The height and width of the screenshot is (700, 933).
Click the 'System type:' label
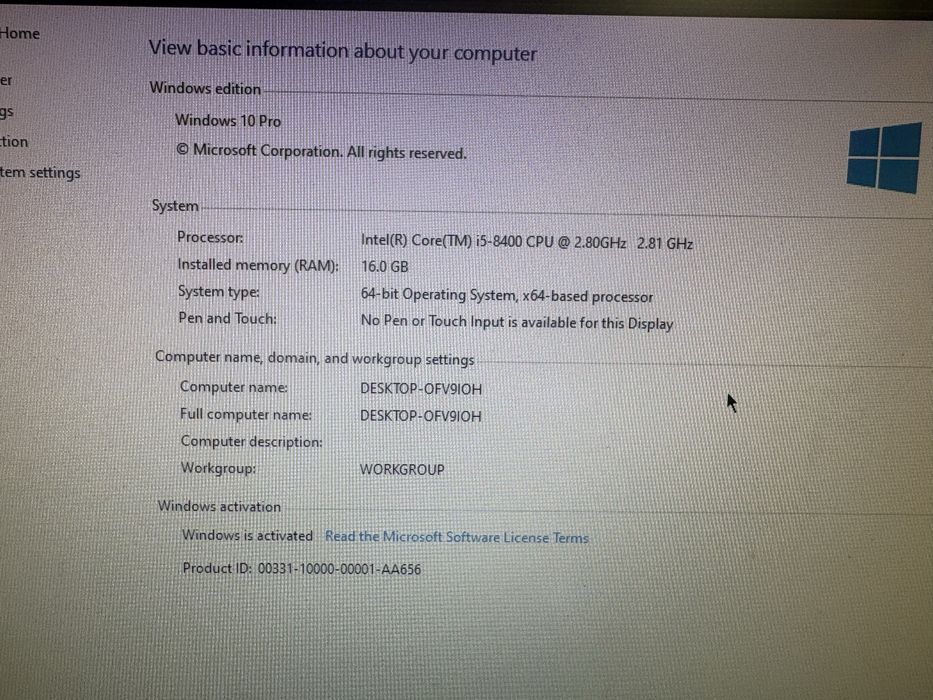[218, 292]
